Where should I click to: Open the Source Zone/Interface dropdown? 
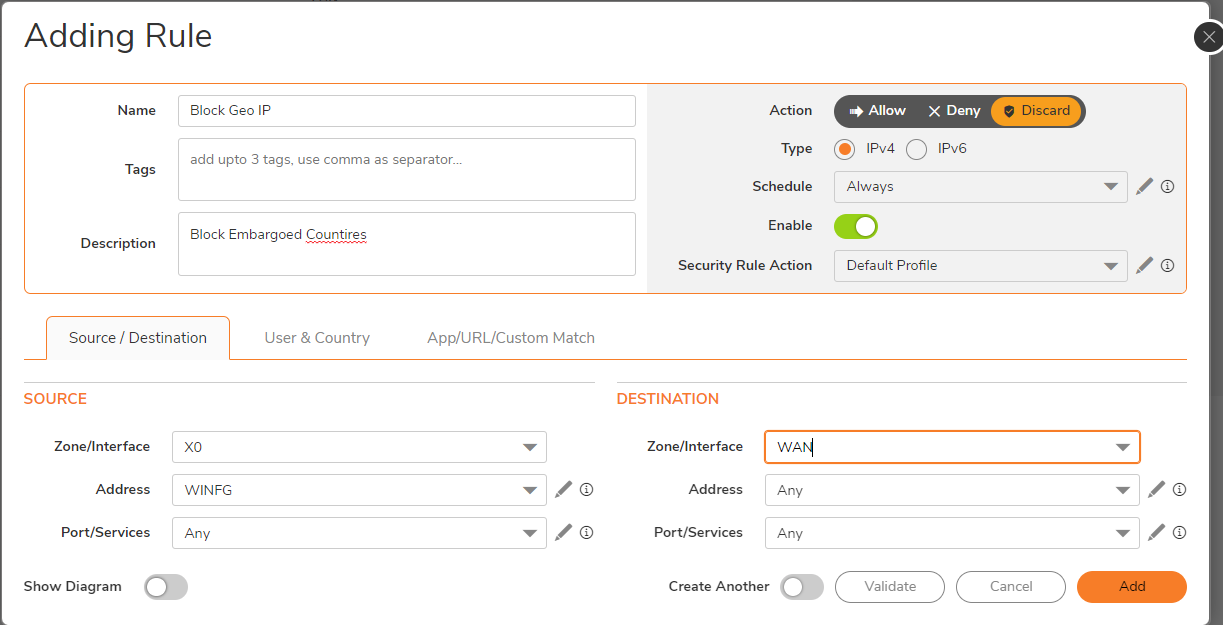click(x=529, y=446)
